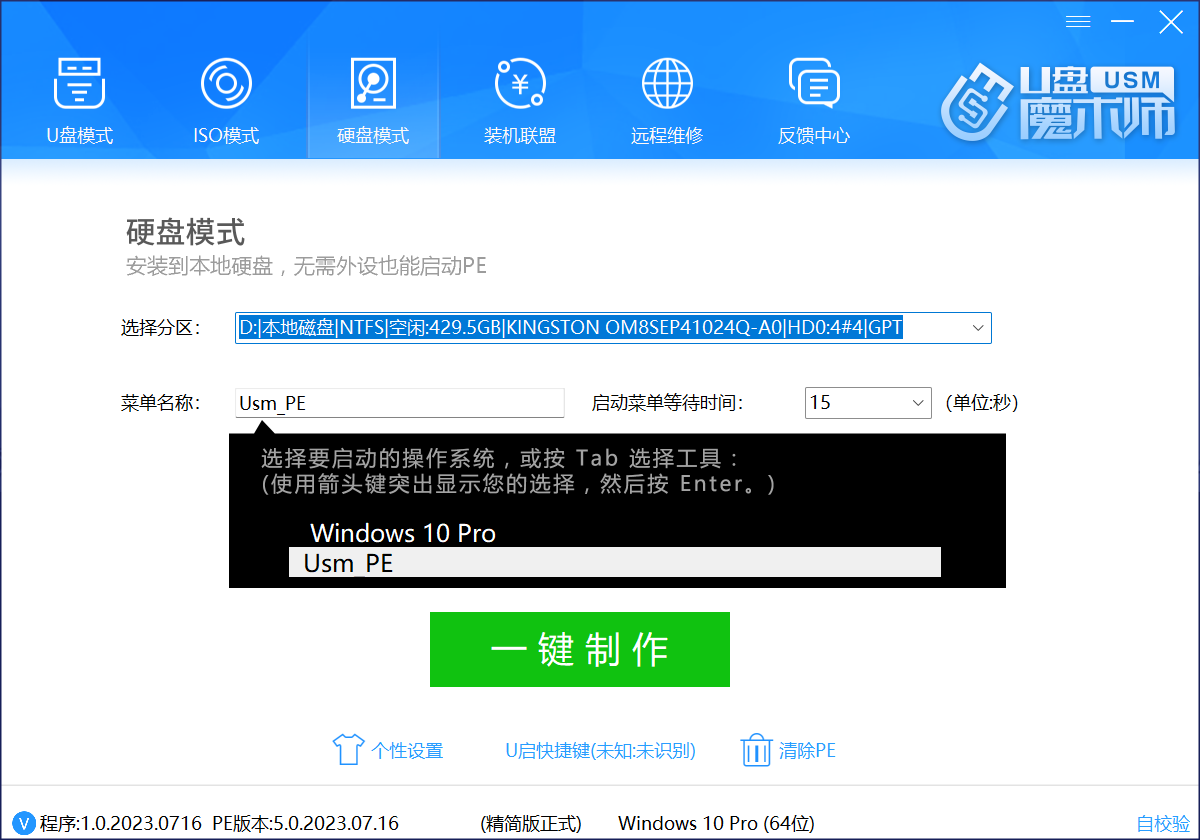Click the T-shirt 个性设置 icon
This screenshot has height=840, width=1200.
click(347, 750)
